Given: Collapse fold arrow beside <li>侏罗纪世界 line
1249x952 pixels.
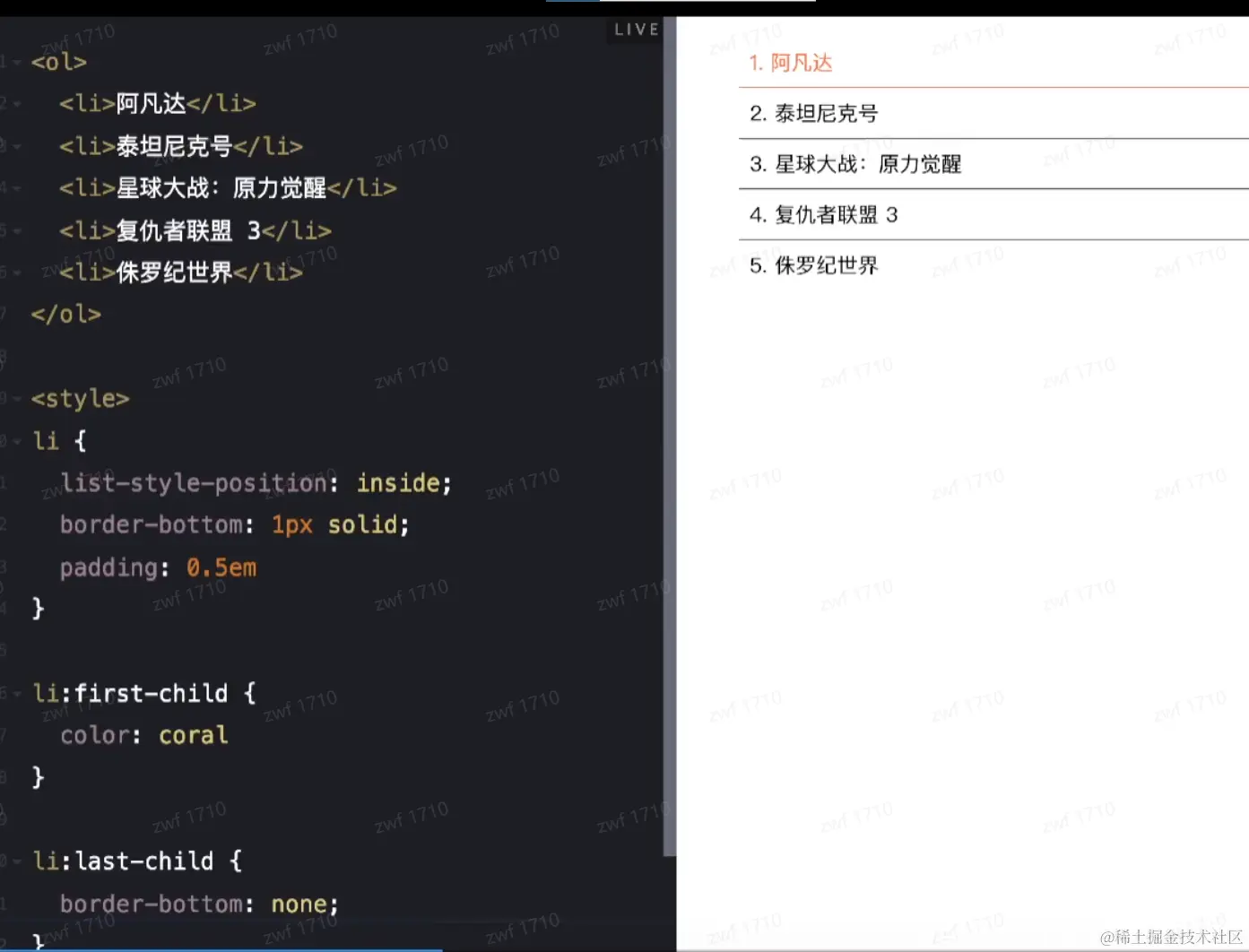Looking at the screenshot, I should click(x=17, y=273).
